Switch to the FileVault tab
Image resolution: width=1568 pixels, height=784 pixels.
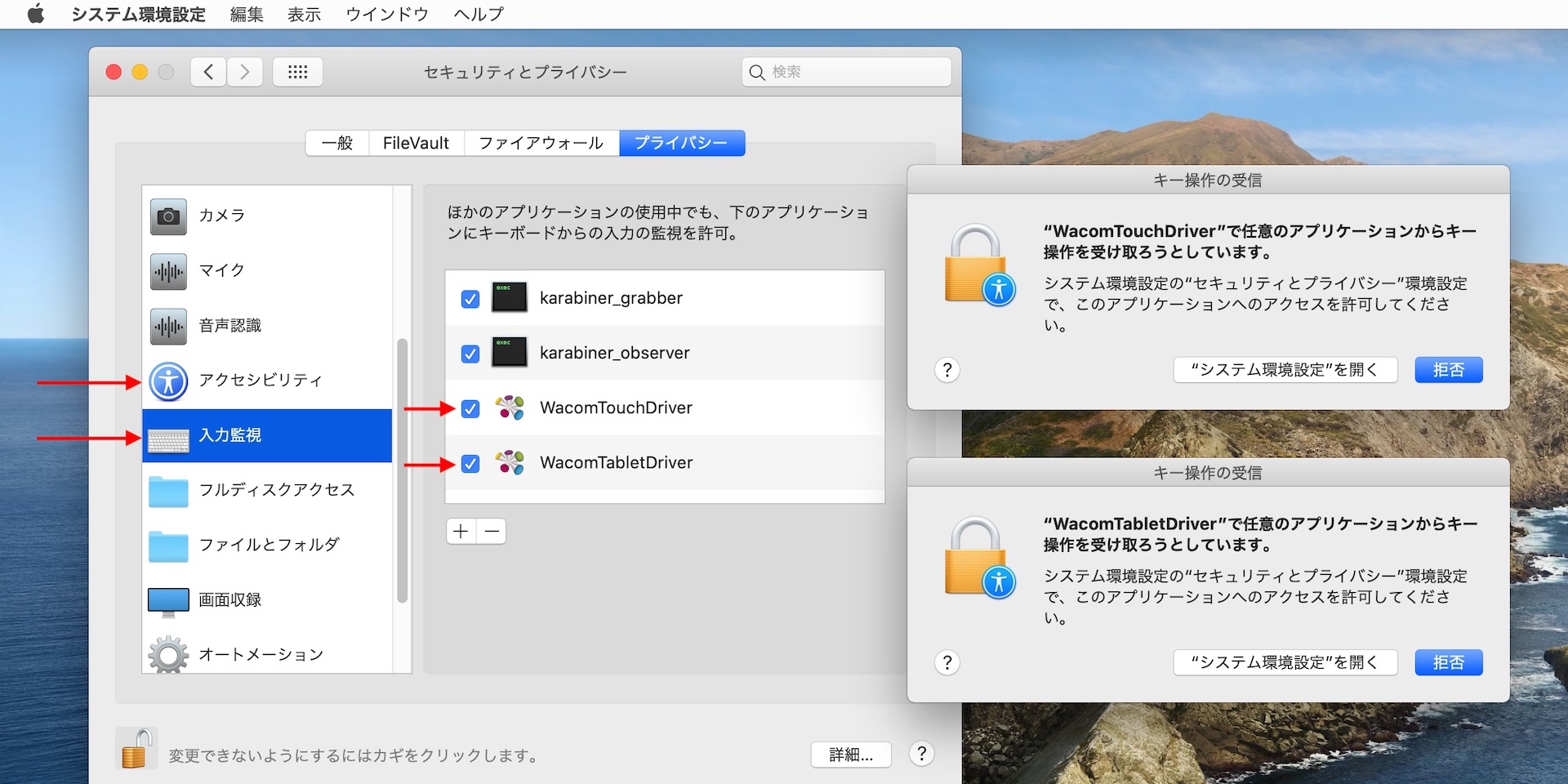416,143
